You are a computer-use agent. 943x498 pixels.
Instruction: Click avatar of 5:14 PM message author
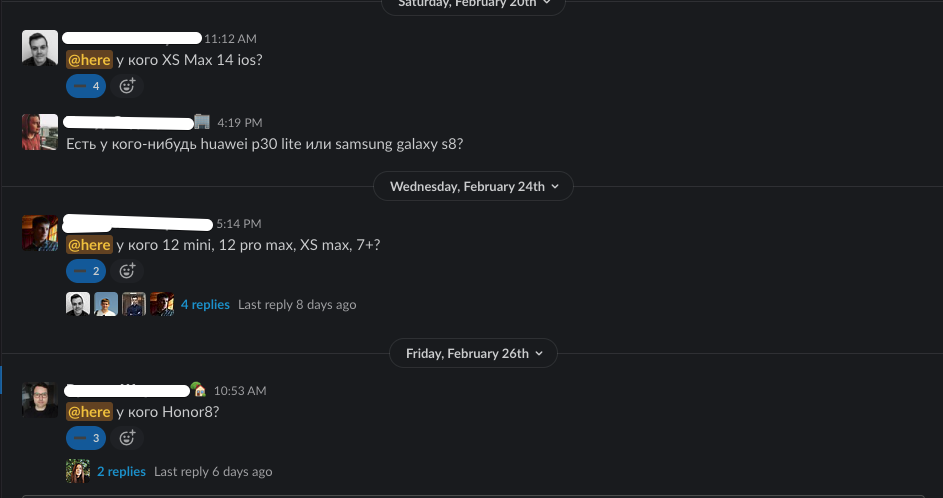pos(40,233)
